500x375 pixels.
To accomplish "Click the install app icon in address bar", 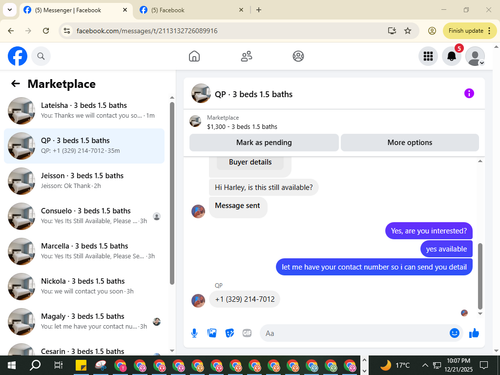I will pyautogui.click(x=392, y=31).
